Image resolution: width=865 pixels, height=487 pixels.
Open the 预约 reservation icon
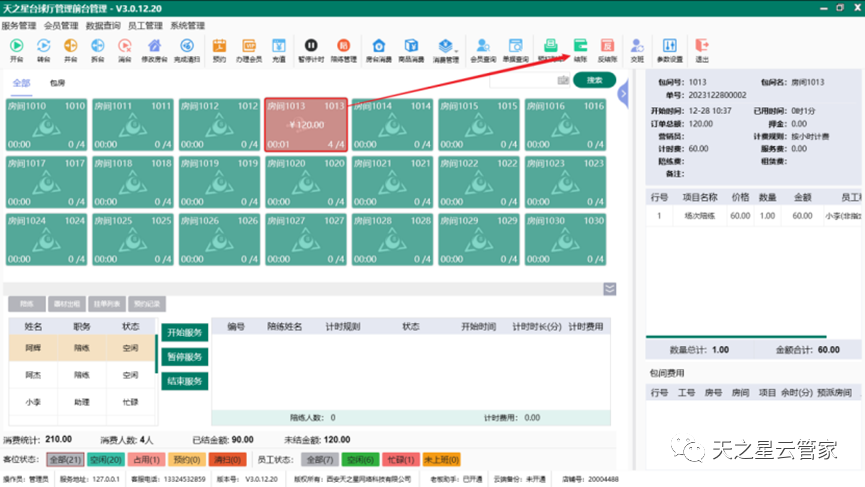point(219,47)
